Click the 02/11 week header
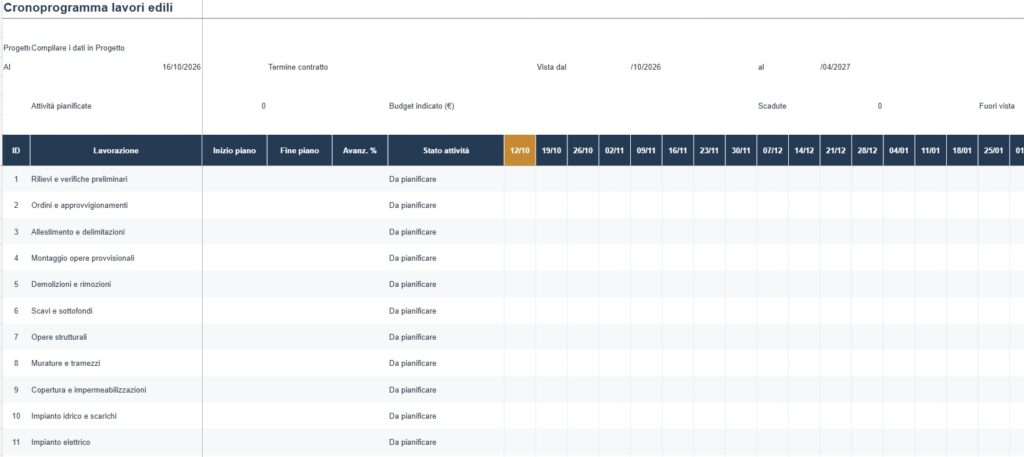Viewport: 1024px width, 457px height. pyautogui.click(x=615, y=150)
